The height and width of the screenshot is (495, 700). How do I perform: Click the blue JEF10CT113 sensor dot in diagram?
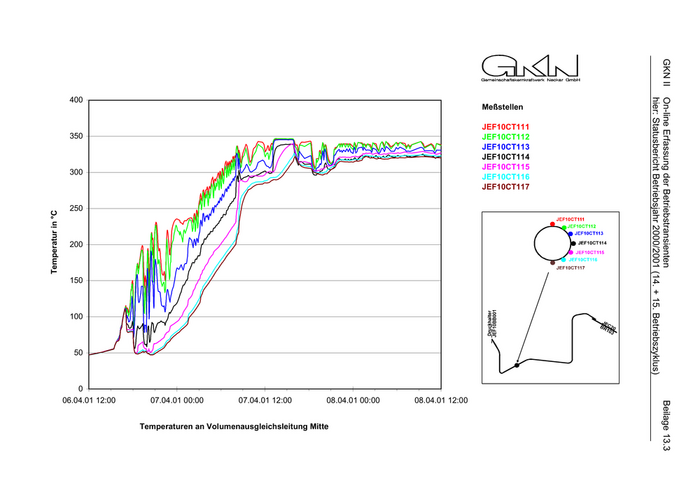(569, 233)
